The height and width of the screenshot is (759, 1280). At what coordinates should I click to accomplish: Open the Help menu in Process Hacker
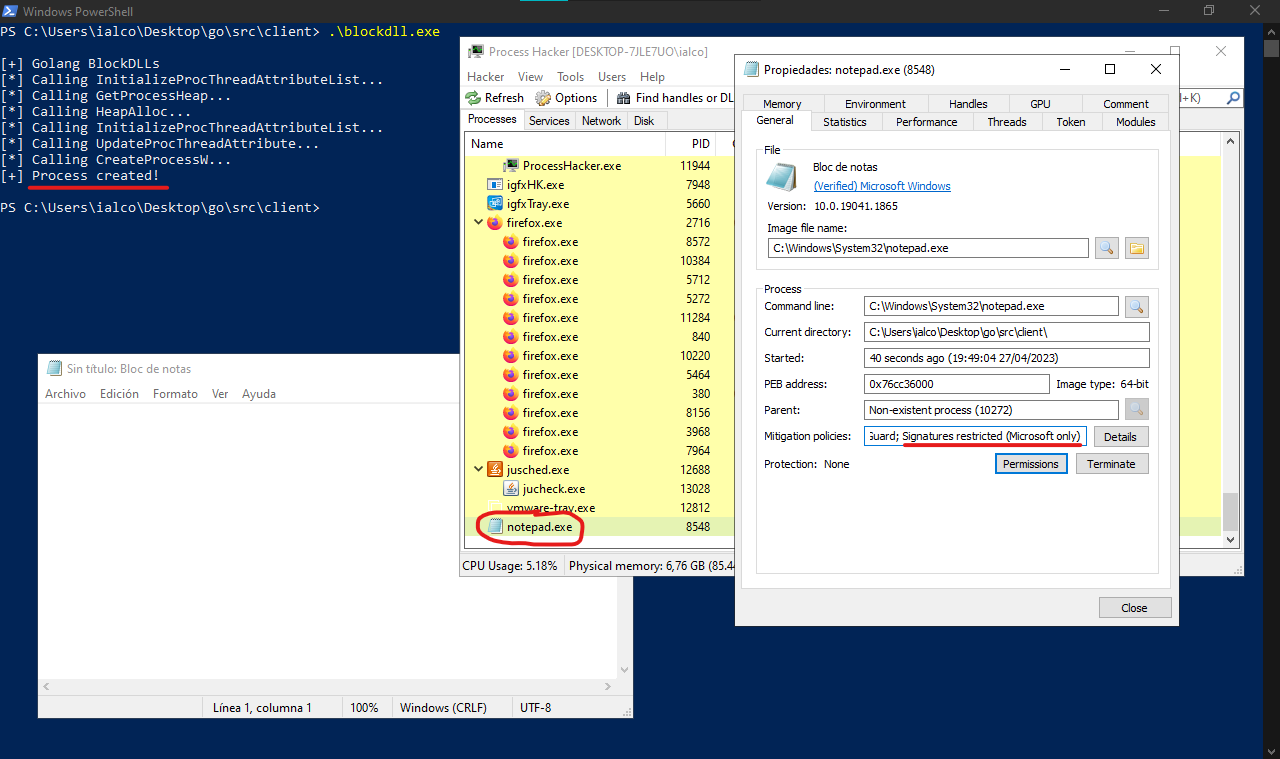(652, 77)
